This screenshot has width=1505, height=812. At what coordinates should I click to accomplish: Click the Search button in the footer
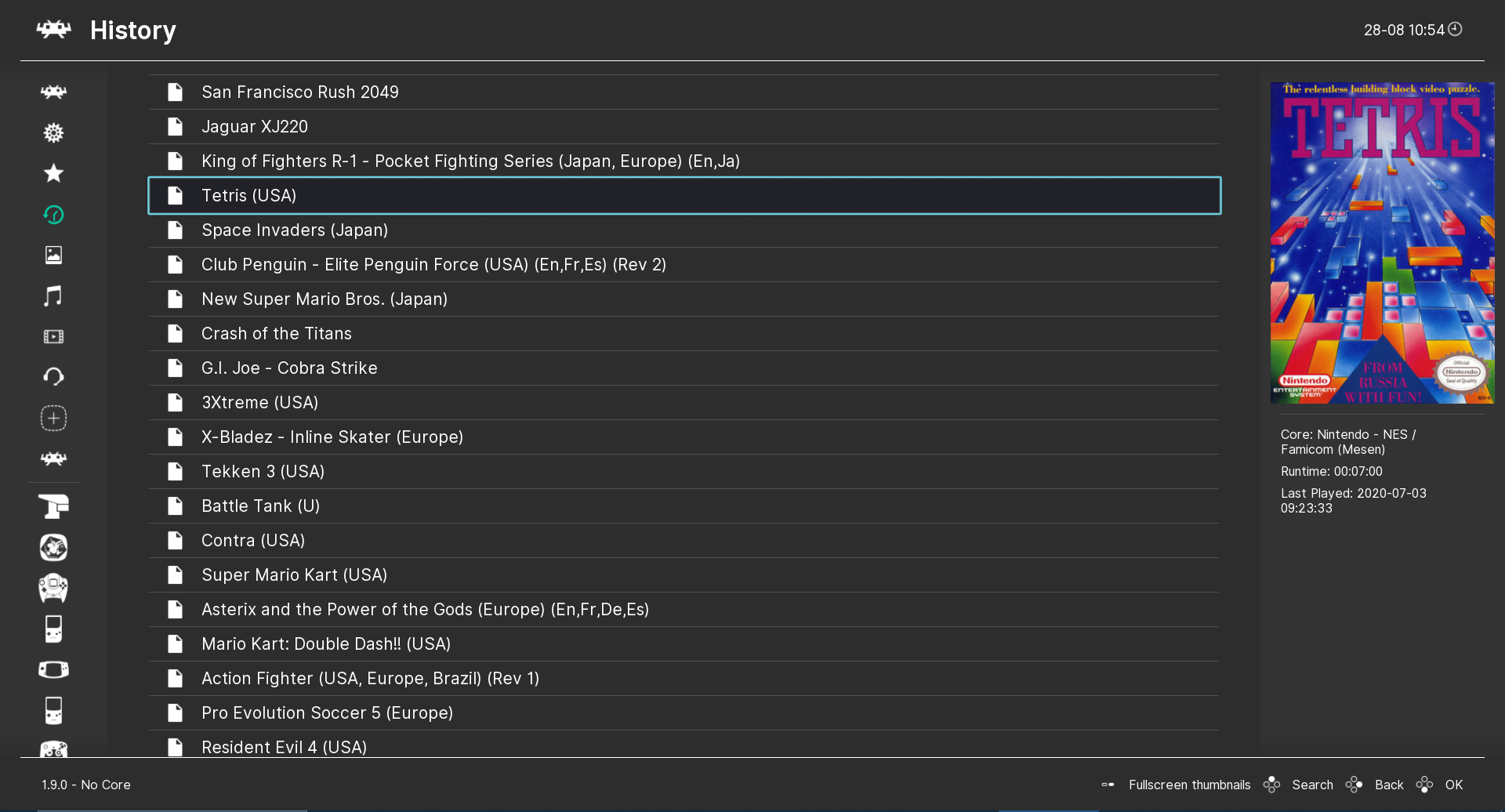(x=1312, y=785)
